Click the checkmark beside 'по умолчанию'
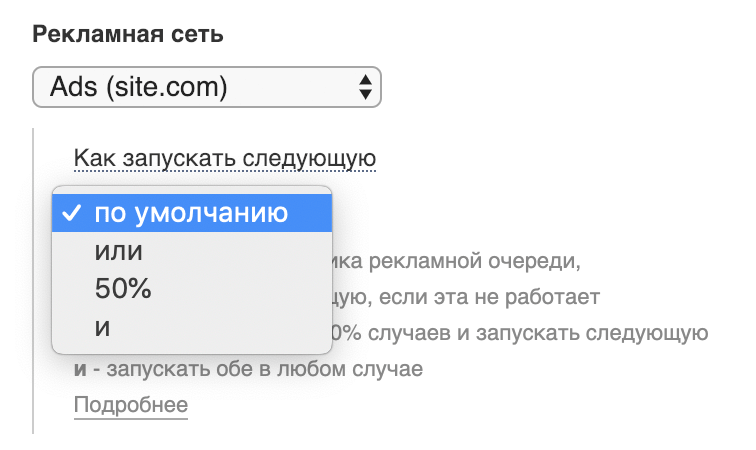 (x=71, y=213)
